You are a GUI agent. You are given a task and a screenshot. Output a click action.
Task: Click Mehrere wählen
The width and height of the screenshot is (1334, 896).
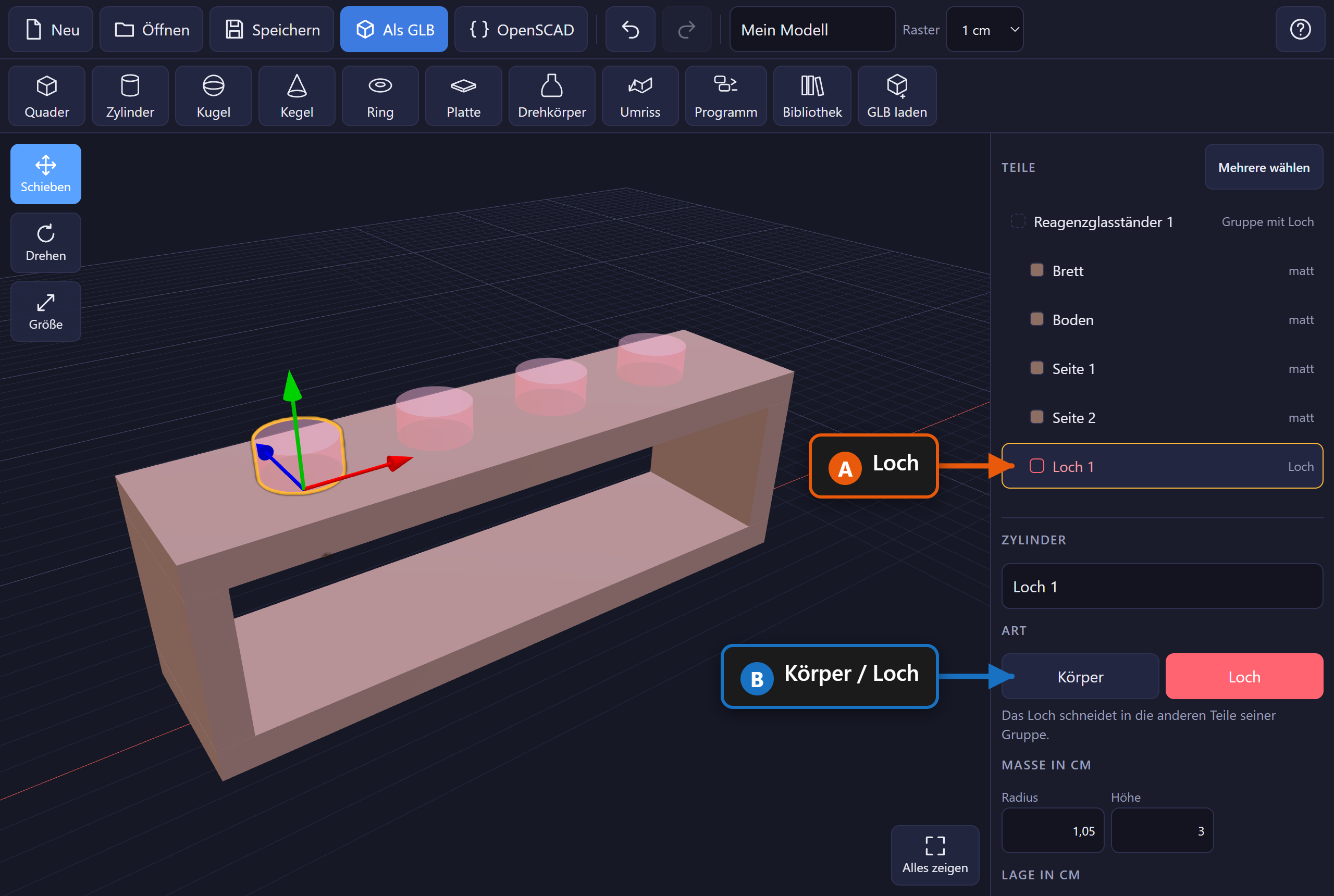[x=1264, y=167]
